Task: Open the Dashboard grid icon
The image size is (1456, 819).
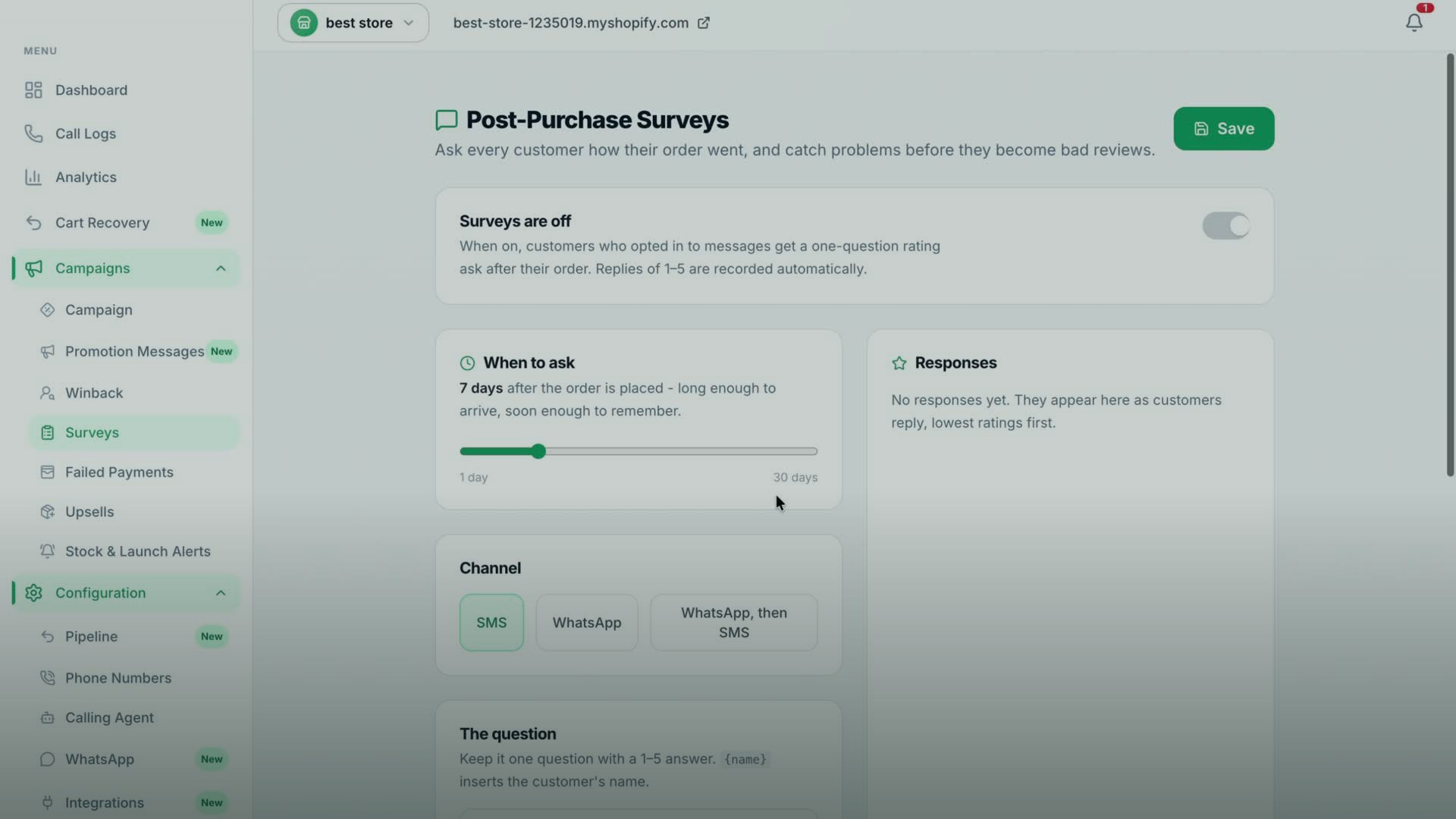Action: [33, 90]
